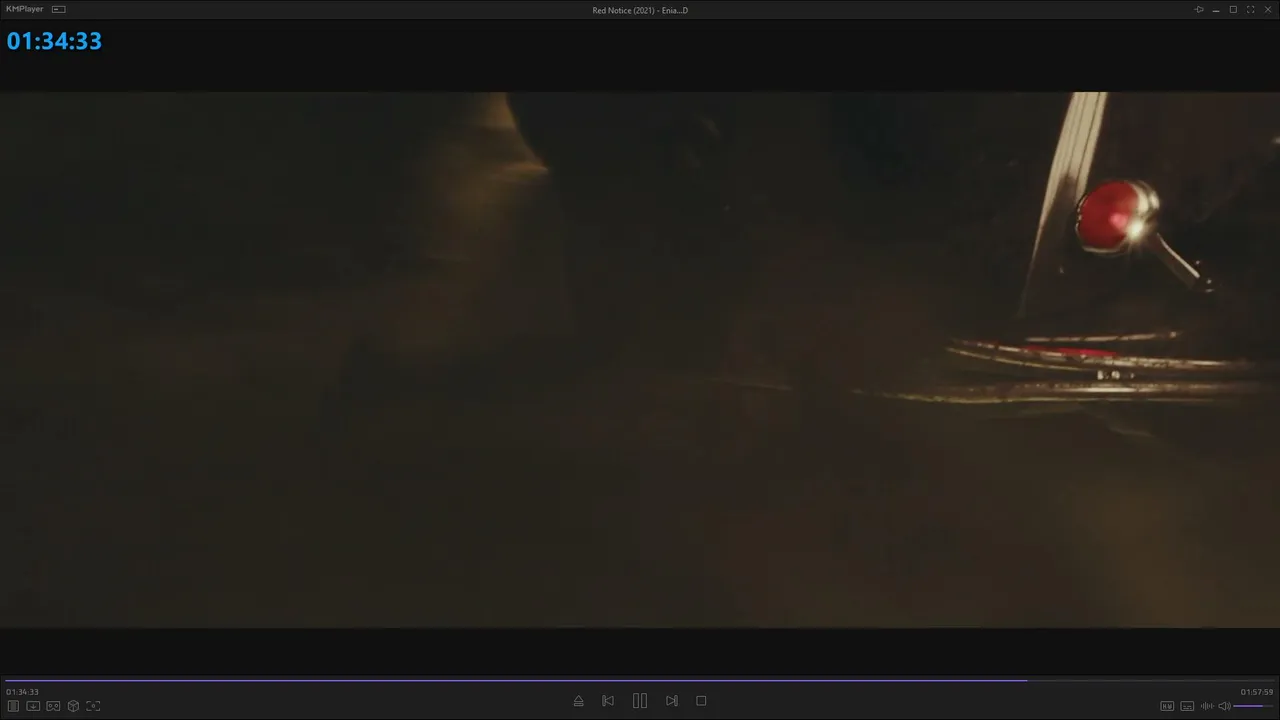Pin the player window on top

pyautogui.click(x=1199, y=10)
